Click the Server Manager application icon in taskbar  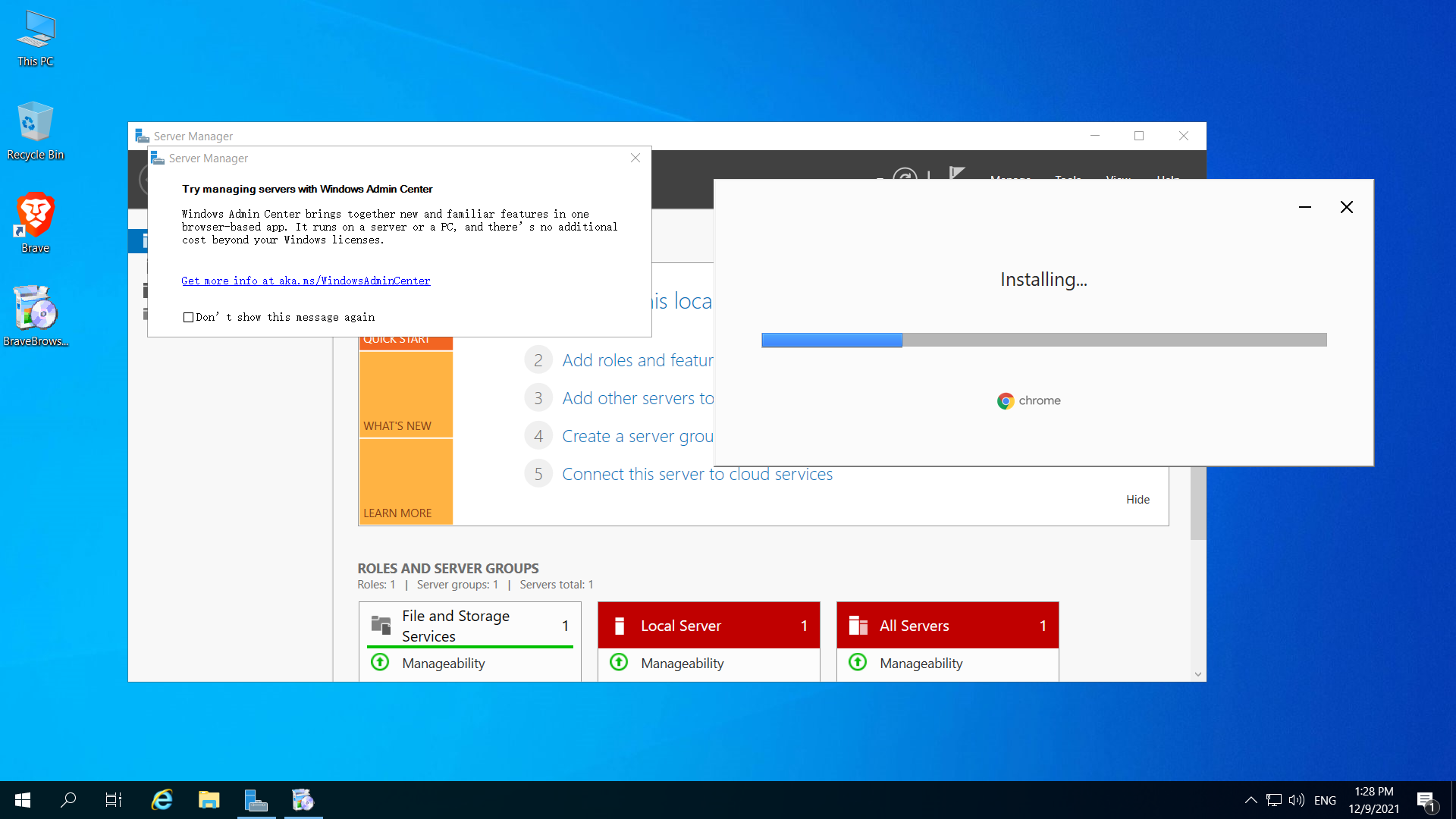point(256,800)
